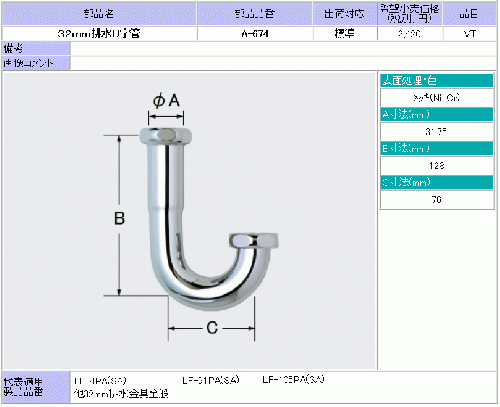Click the price value cell
Image resolution: width=500 pixels, height=407 pixels.
click(410, 34)
